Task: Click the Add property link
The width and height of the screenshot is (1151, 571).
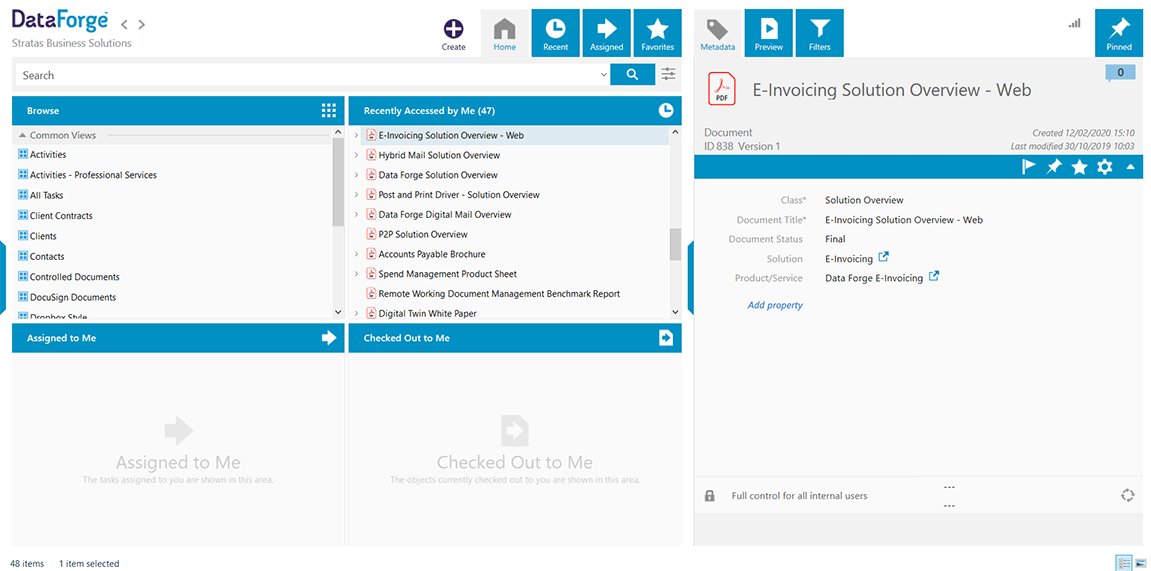Action: coord(775,305)
